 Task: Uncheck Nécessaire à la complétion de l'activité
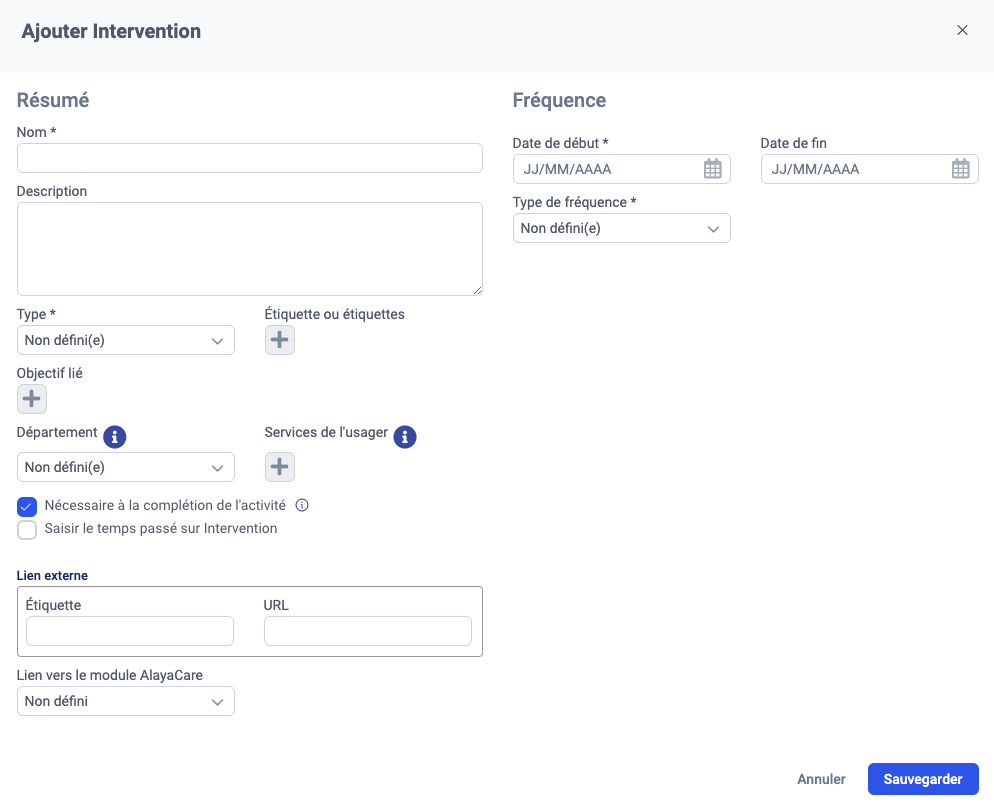click(x=27, y=506)
